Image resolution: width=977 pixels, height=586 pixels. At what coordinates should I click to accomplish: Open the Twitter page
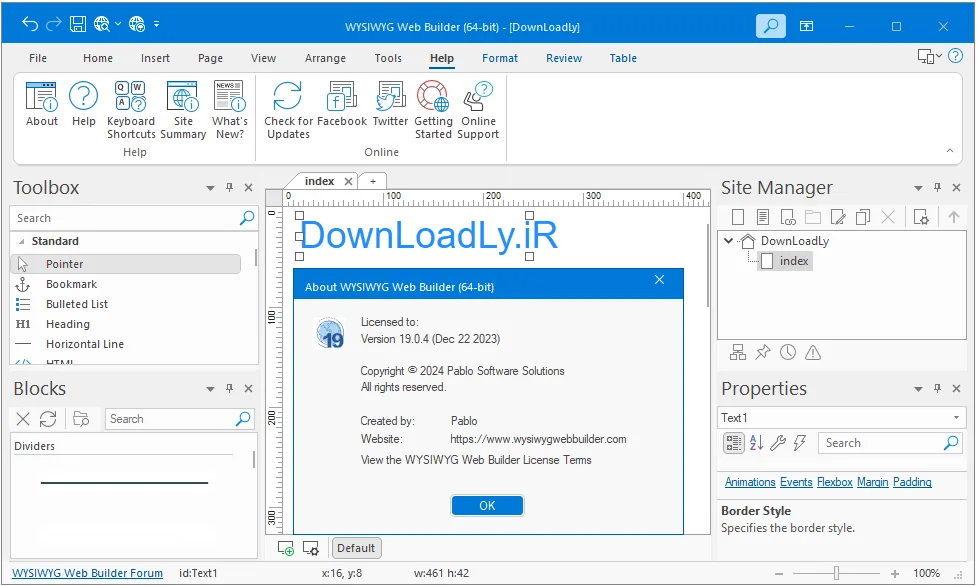[390, 104]
